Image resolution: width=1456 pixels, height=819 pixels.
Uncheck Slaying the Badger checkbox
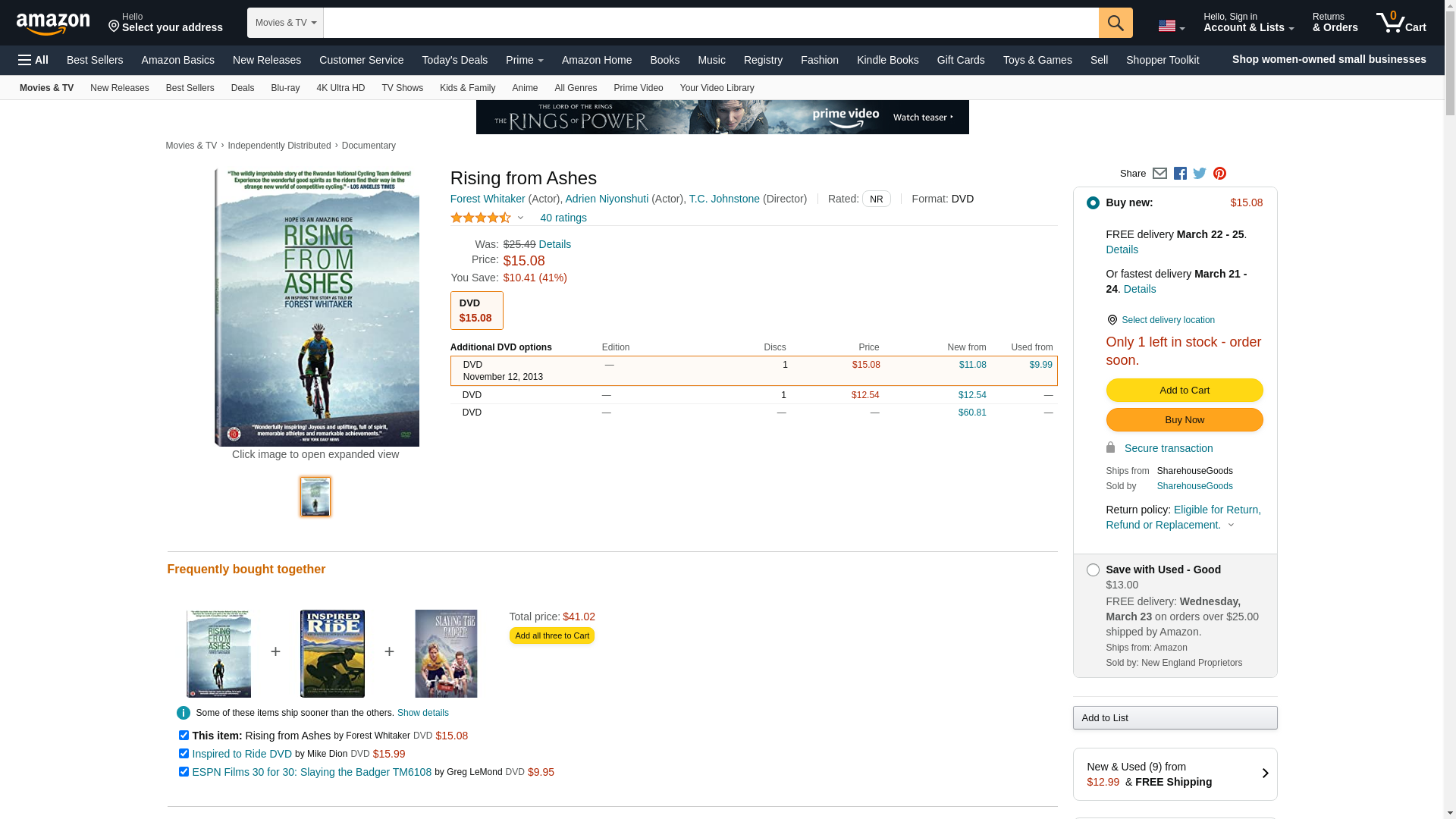pos(184,772)
